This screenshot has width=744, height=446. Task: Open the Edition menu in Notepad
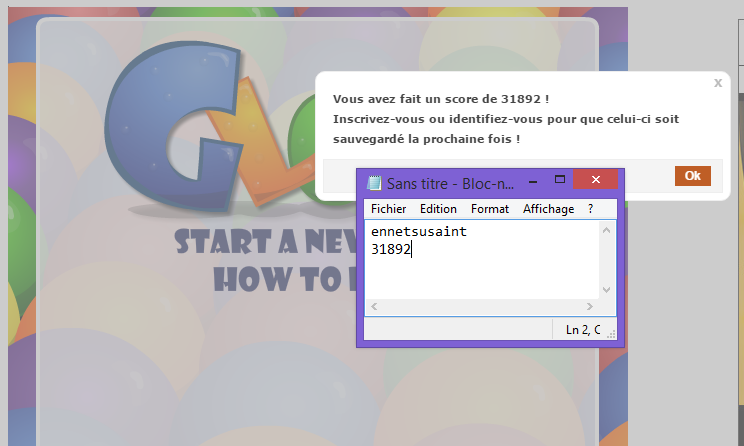click(x=438, y=209)
